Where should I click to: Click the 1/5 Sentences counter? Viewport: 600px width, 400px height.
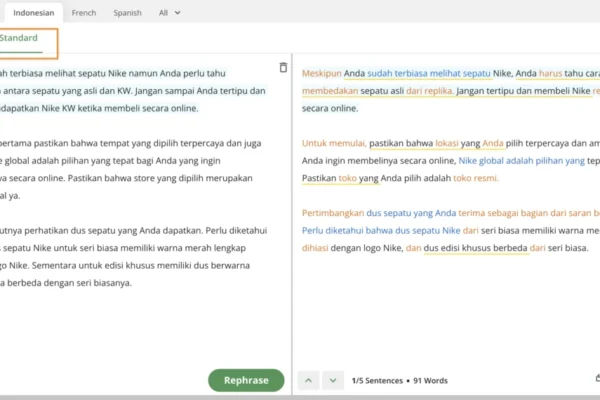point(377,381)
